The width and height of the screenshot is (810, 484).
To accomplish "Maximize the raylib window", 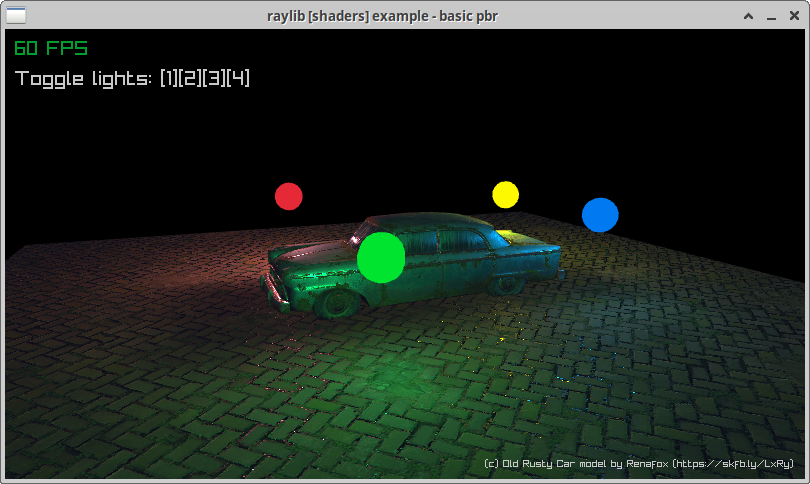I will 748,17.
